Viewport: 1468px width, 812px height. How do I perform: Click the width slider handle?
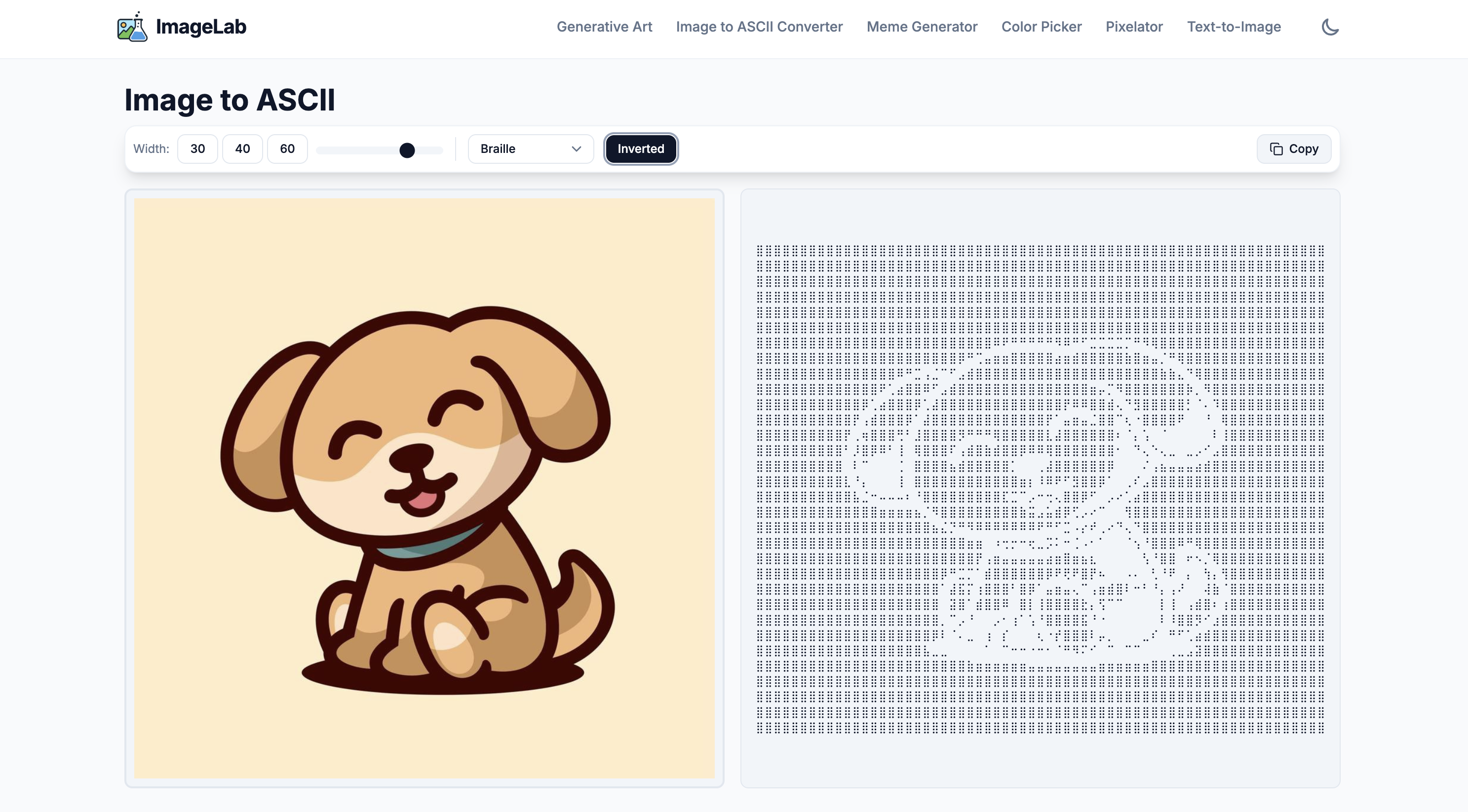coord(407,150)
